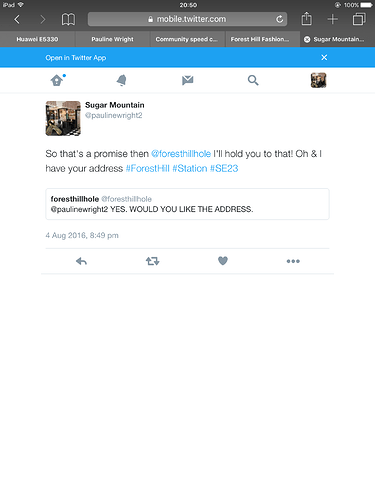The image size is (375, 500).
Task: Close the Sugar Mountain tab
Action: point(307,39)
